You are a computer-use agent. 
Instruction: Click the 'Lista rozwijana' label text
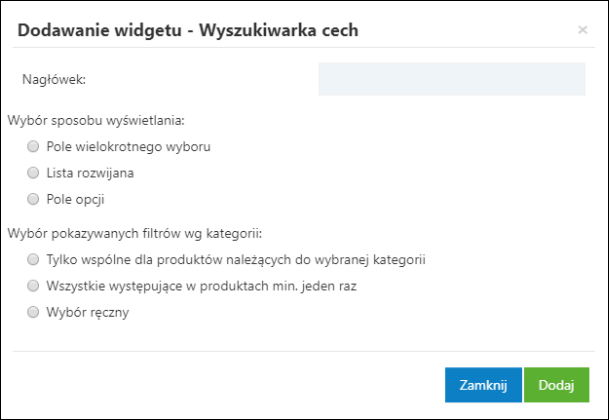click(90, 172)
